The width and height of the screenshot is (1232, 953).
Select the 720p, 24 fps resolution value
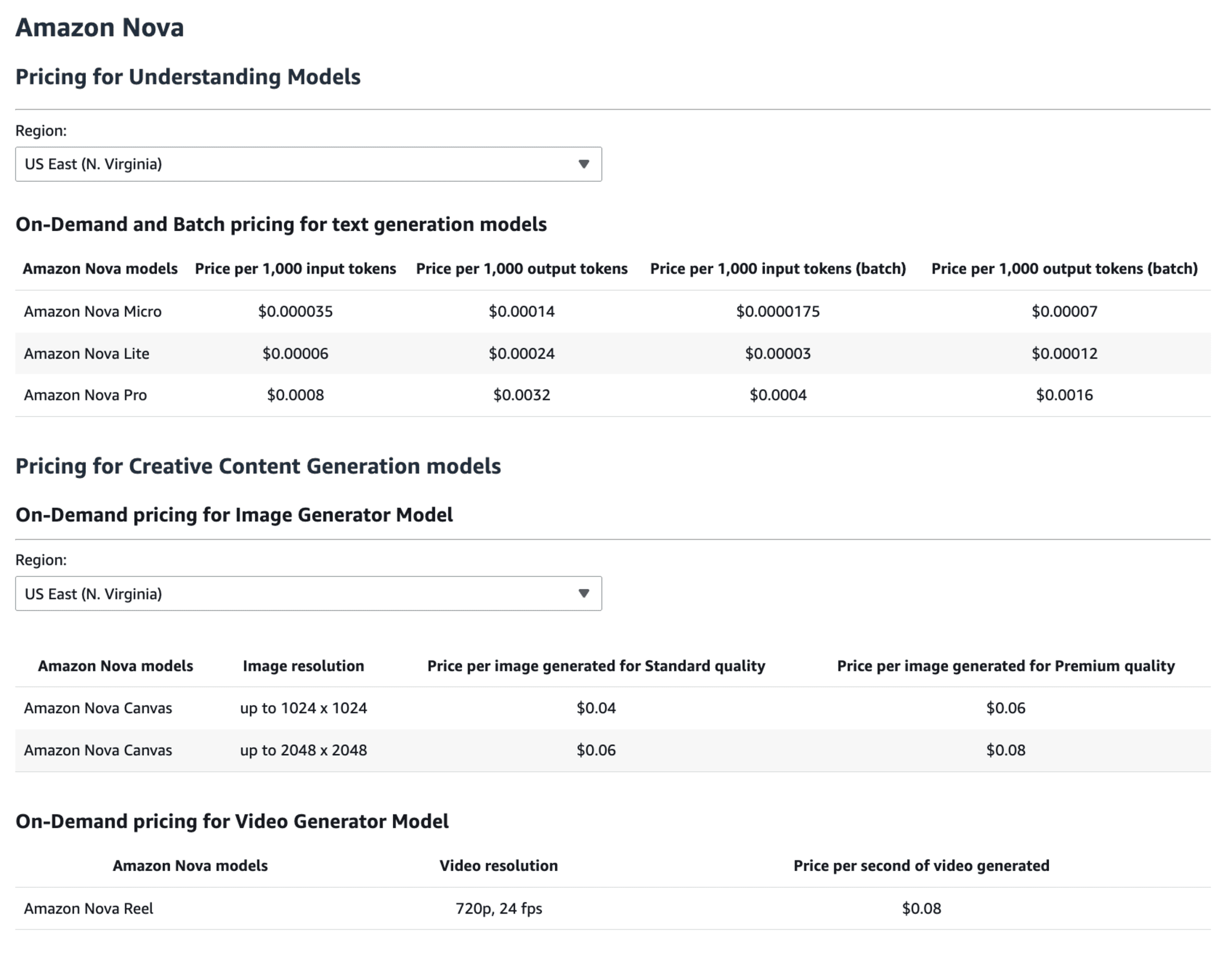[498, 908]
